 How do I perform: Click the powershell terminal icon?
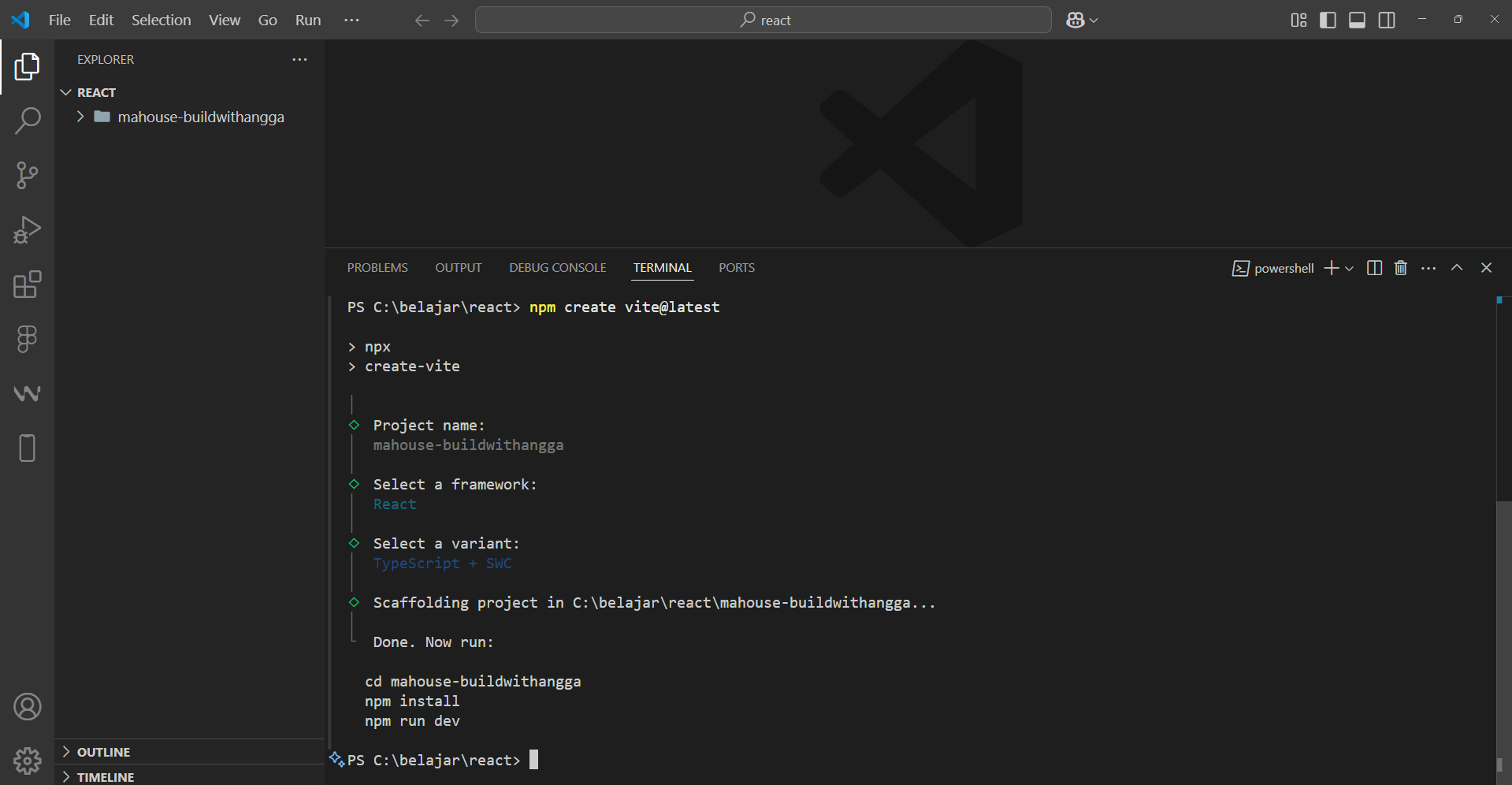(x=1241, y=269)
